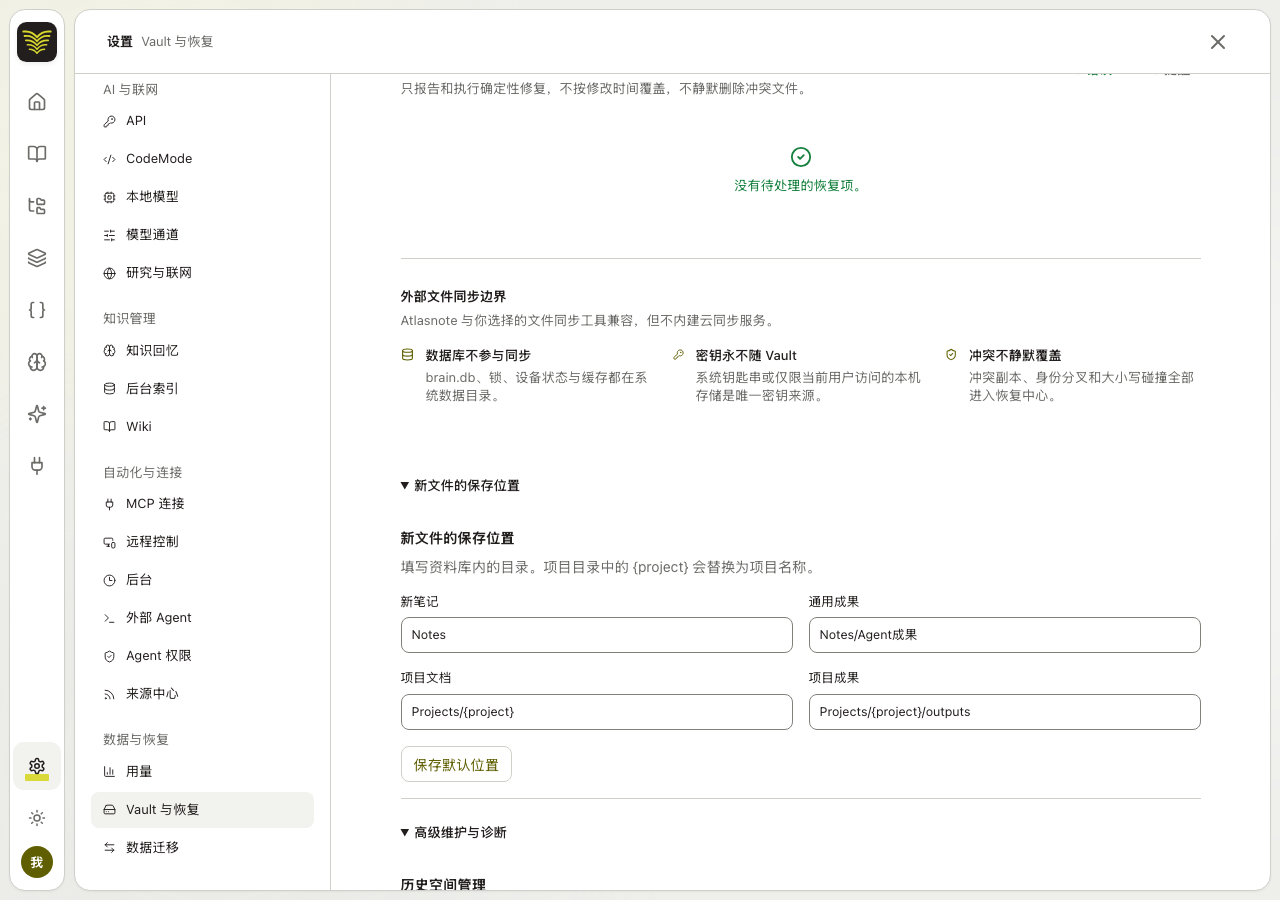Click the 模型通道 sliders icon
1280x900 pixels.
110,235
